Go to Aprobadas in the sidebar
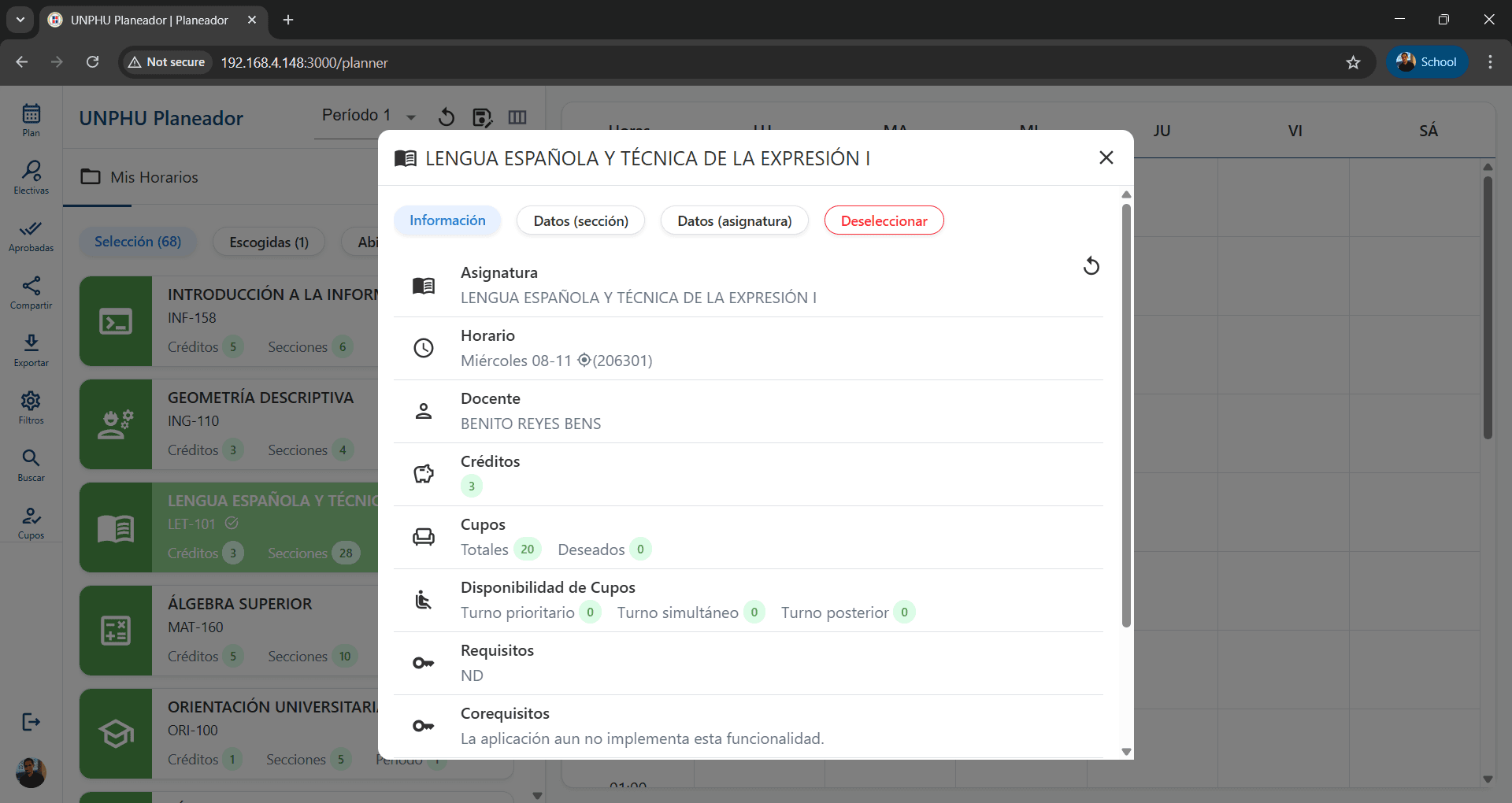1512x803 pixels. tap(31, 235)
